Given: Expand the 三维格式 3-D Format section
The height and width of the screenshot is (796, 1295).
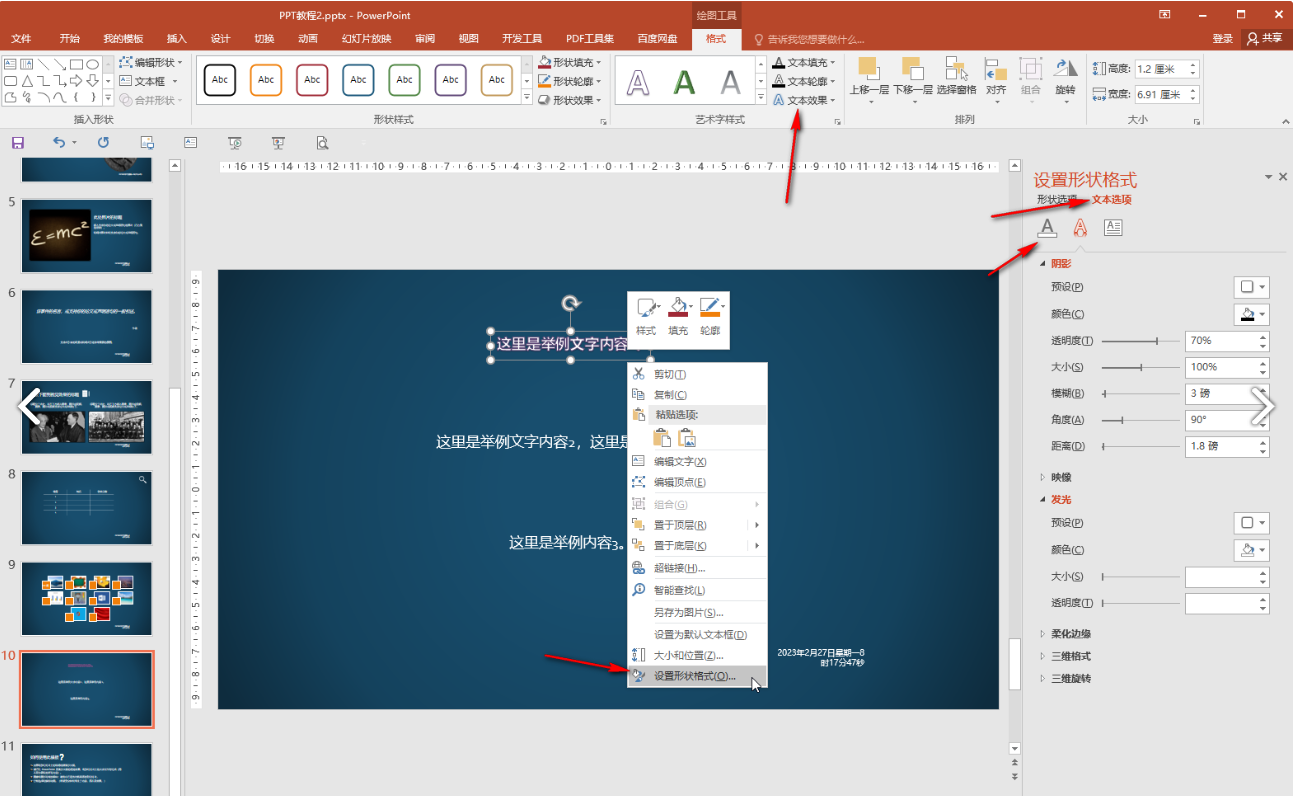Looking at the screenshot, I should click(x=1064, y=656).
